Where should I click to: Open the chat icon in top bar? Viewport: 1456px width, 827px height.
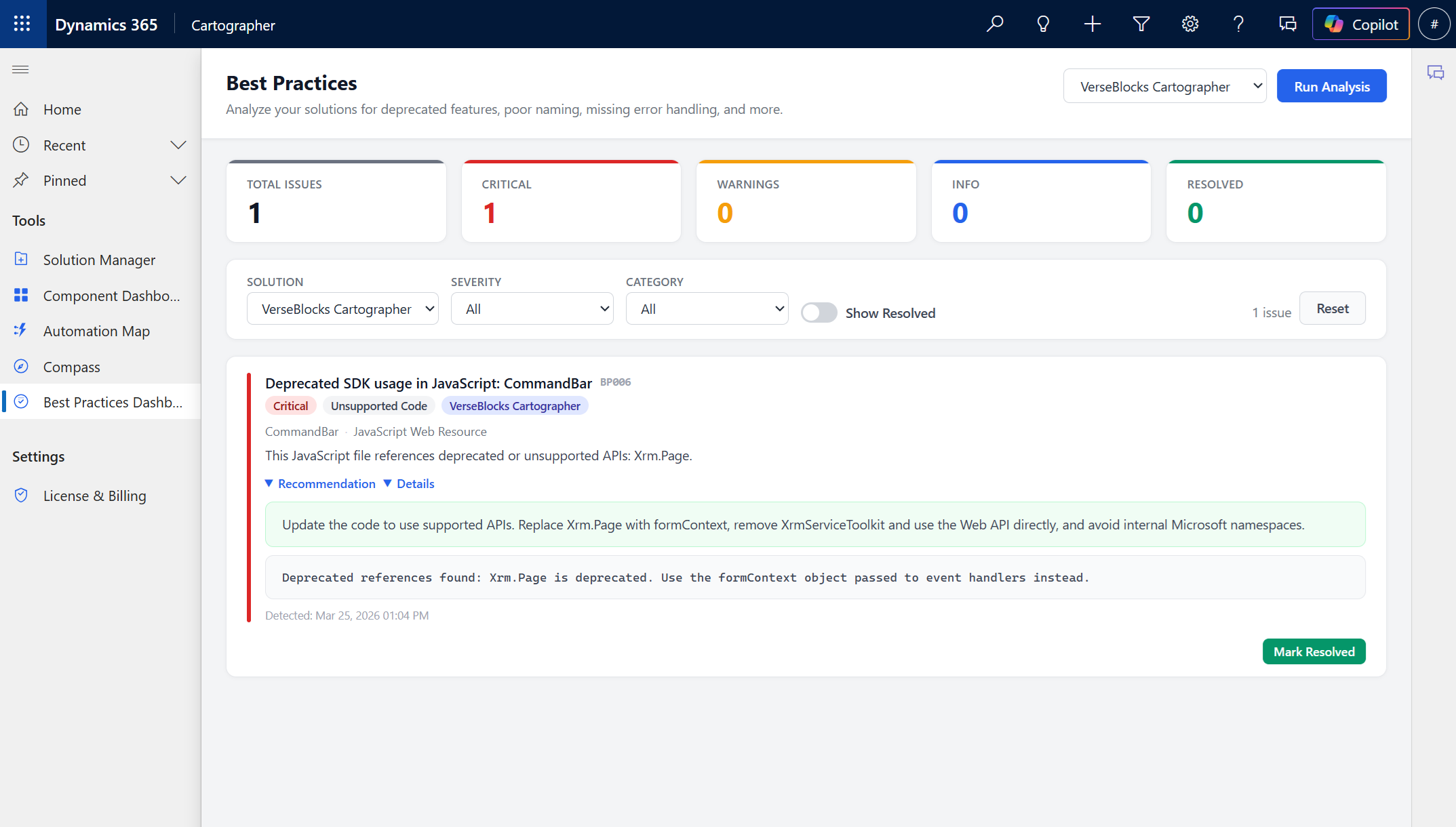click(1288, 24)
